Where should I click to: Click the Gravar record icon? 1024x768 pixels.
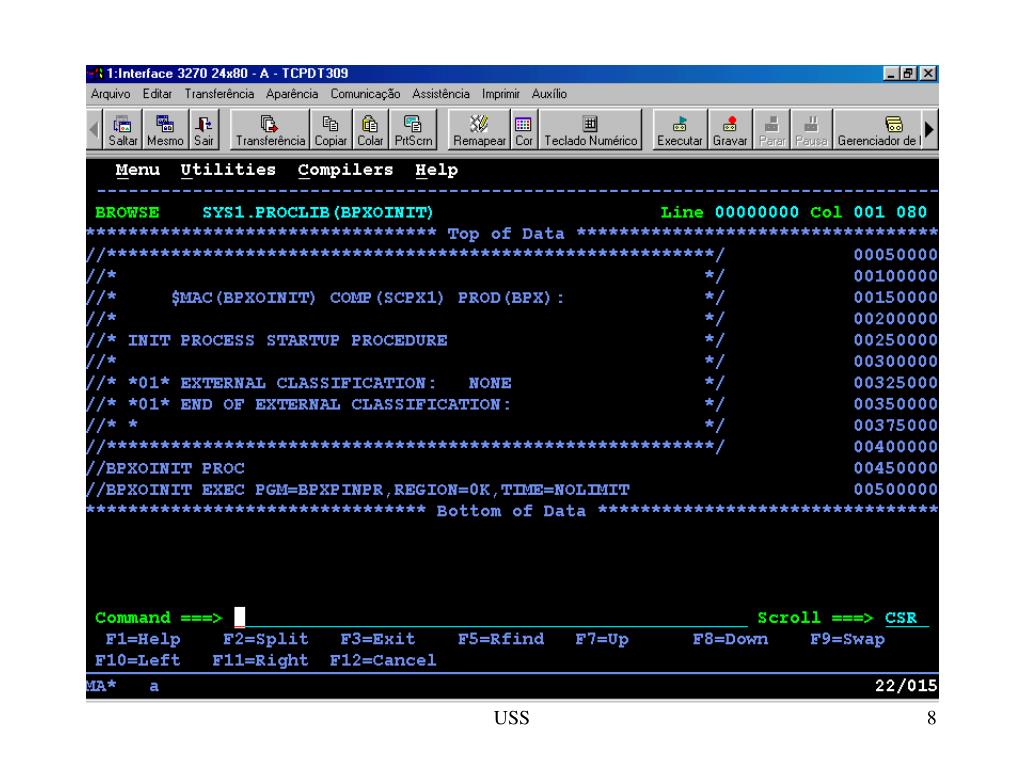click(x=729, y=130)
